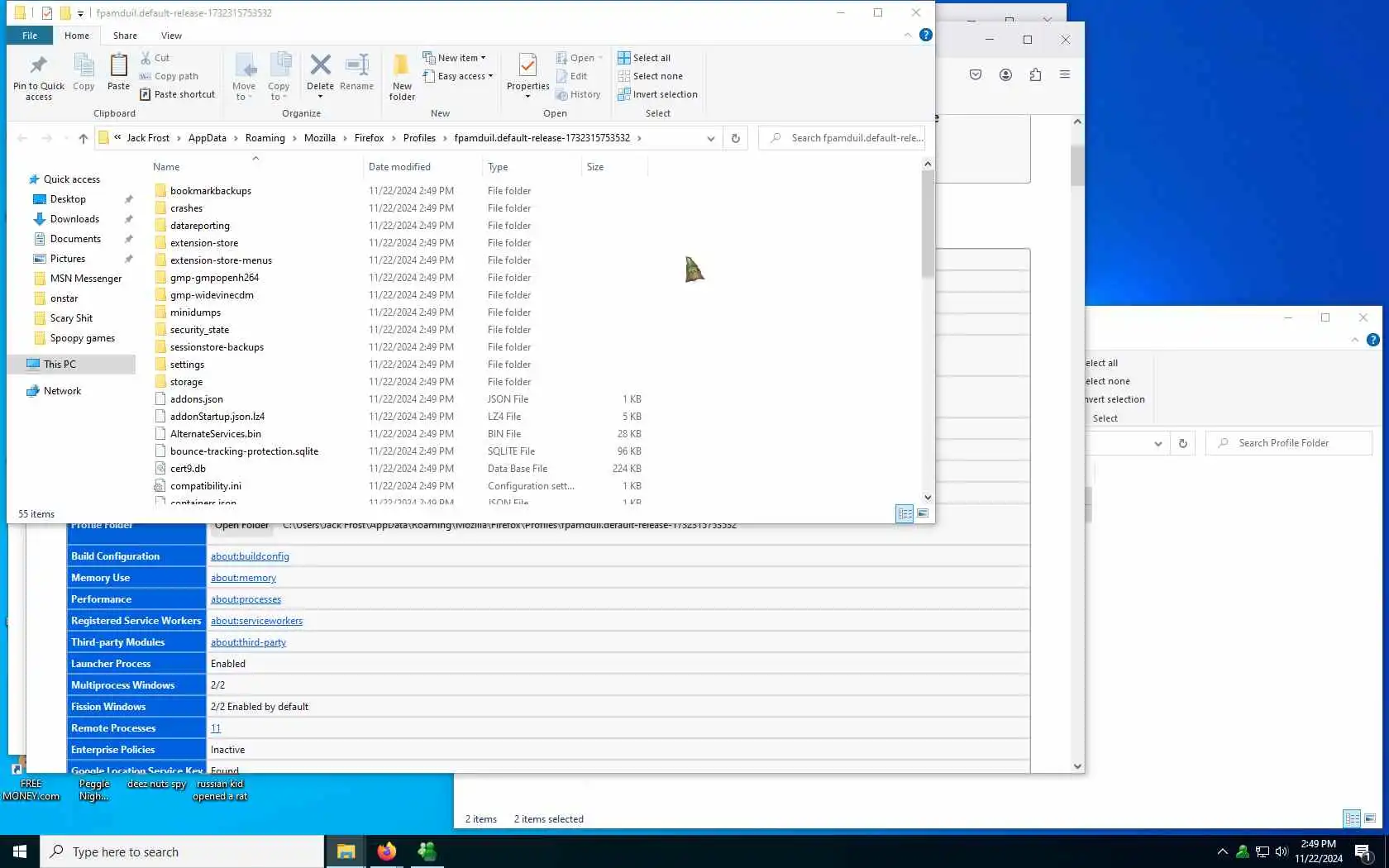Click Edit in the Open group

point(571,76)
